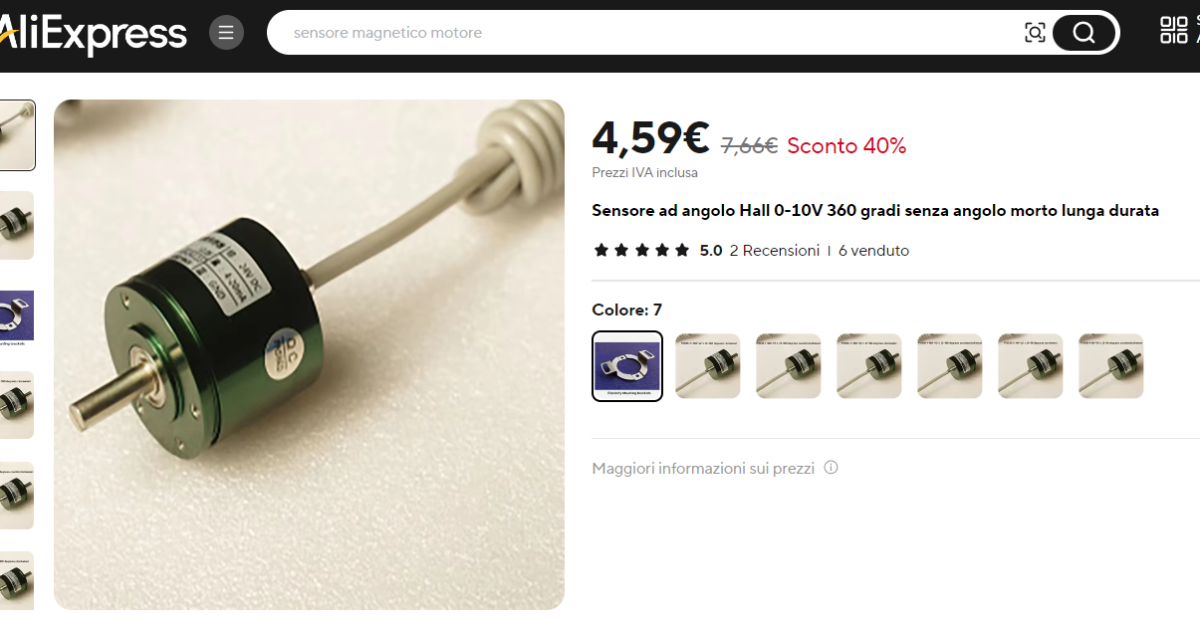This screenshot has width=1200, height=623.
Task: Click the AliExpress logo
Action: point(93,34)
